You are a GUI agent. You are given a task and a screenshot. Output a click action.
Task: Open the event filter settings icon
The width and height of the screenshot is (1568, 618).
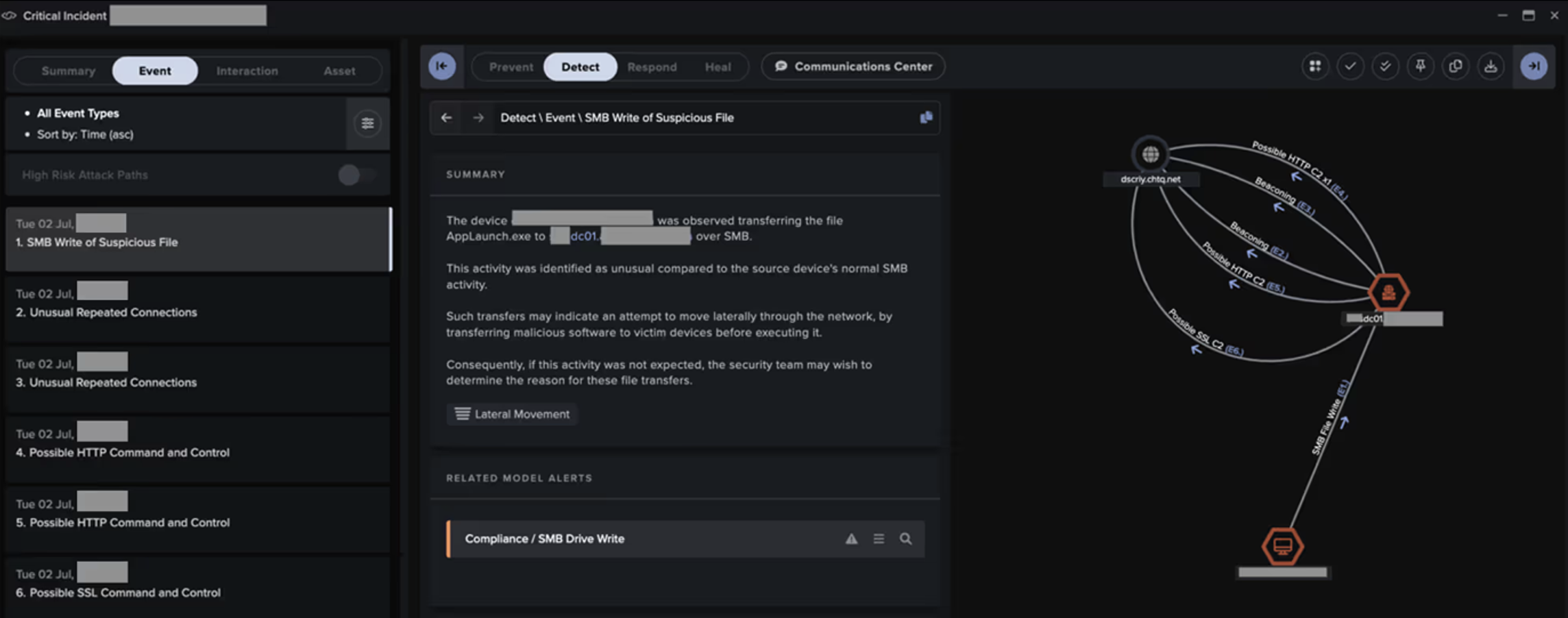pyautogui.click(x=367, y=123)
